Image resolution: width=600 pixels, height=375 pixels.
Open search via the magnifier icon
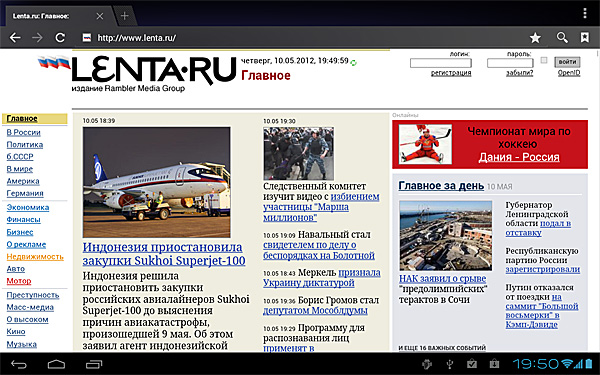(x=562, y=38)
